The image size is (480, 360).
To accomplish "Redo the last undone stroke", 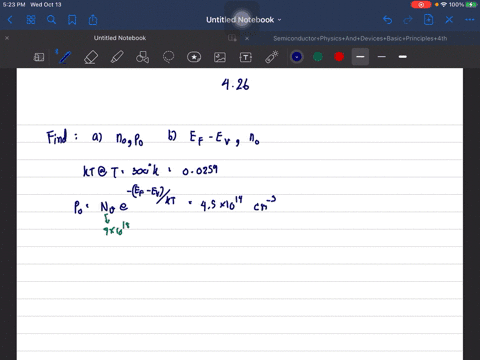I will [x=408, y=20].
